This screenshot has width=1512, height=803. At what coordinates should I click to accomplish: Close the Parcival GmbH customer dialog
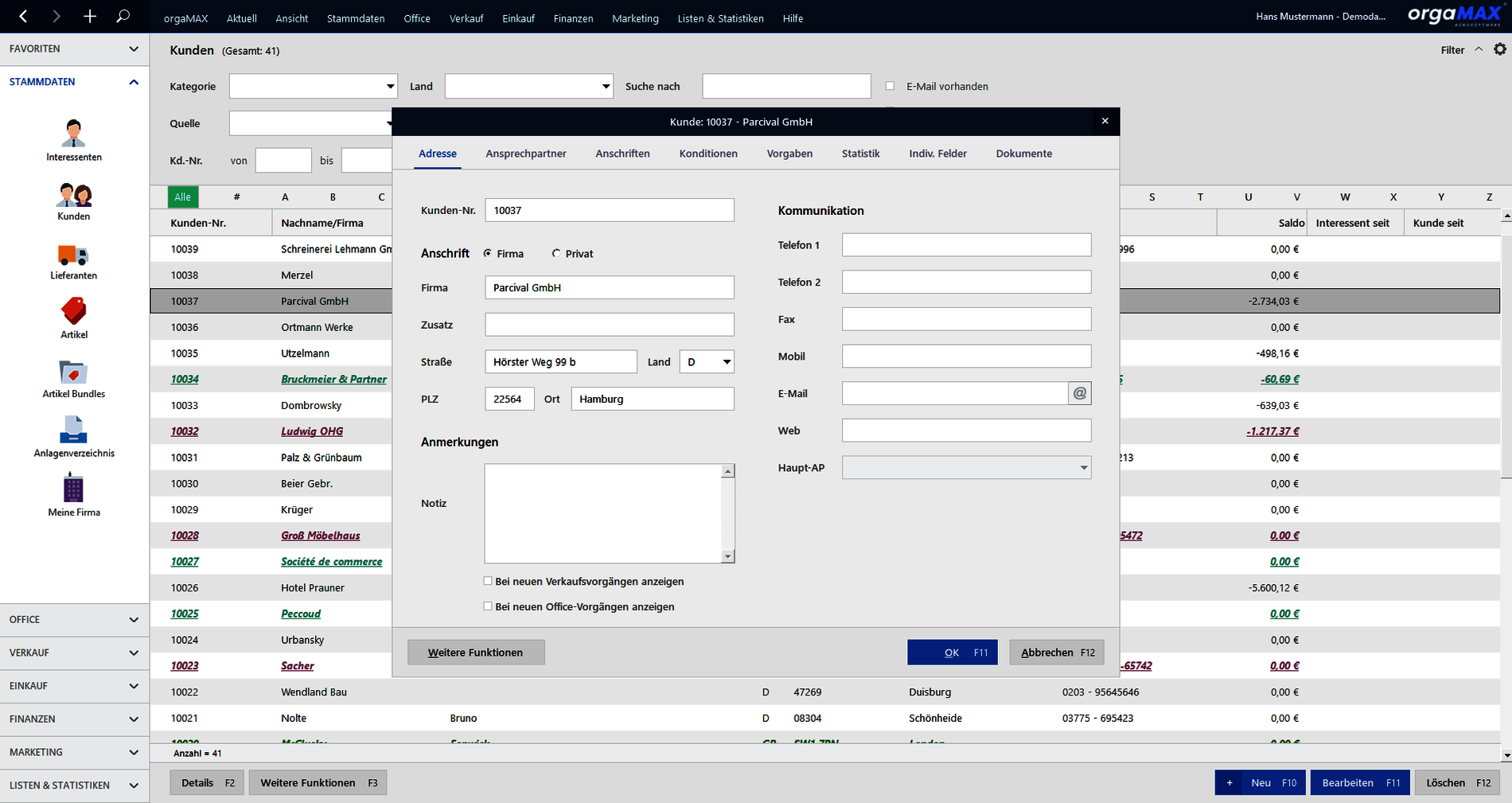(1105, 121)
